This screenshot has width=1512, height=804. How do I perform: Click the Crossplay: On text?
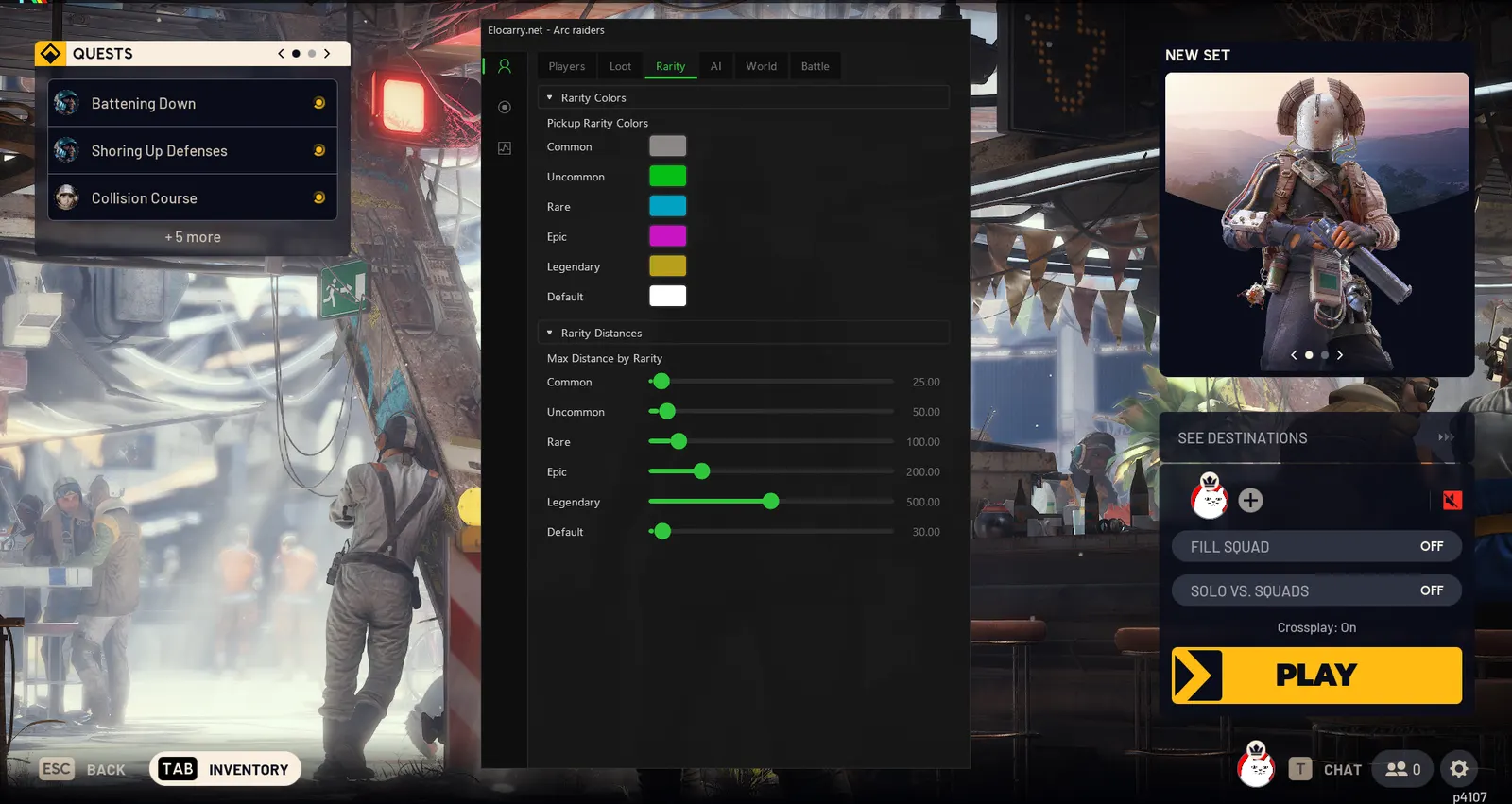1316,627
